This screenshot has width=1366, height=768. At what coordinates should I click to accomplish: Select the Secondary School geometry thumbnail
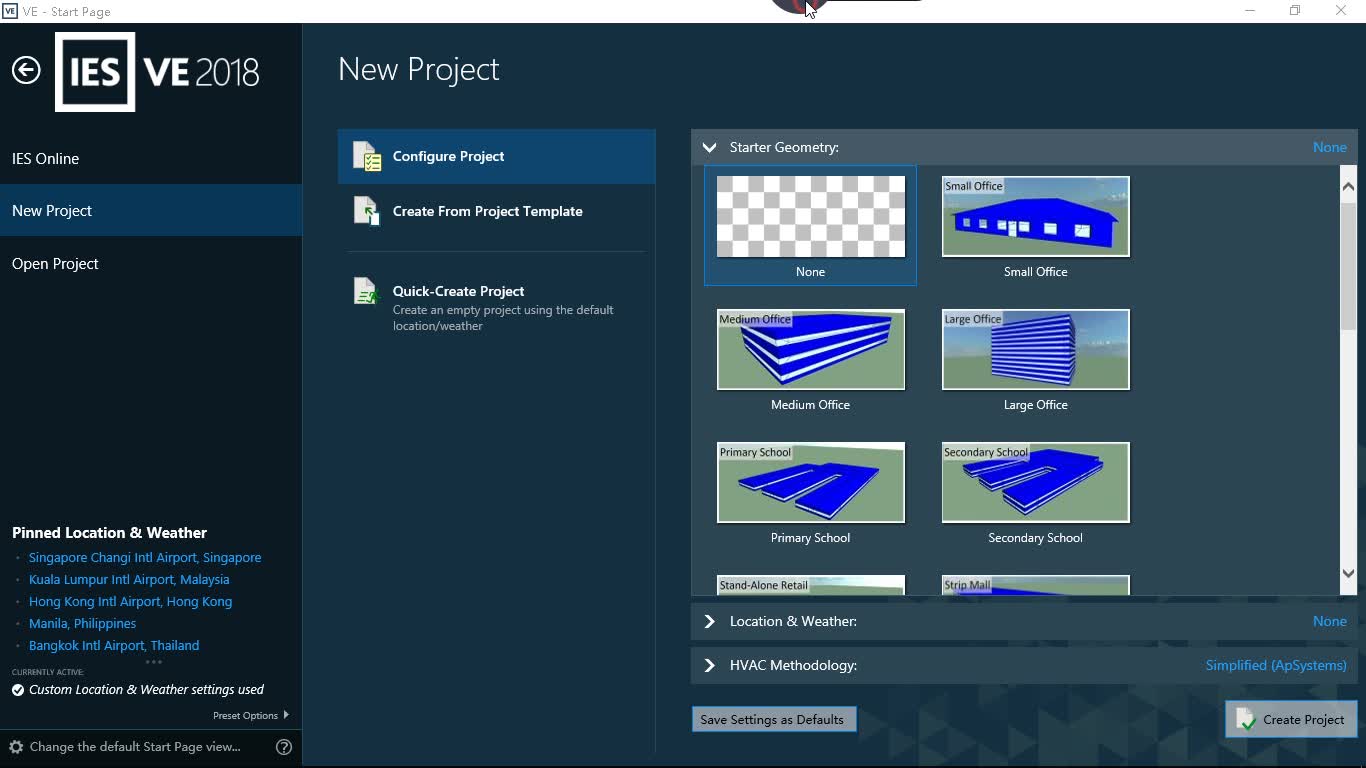pyautogui.click(x=1036, y=483)
